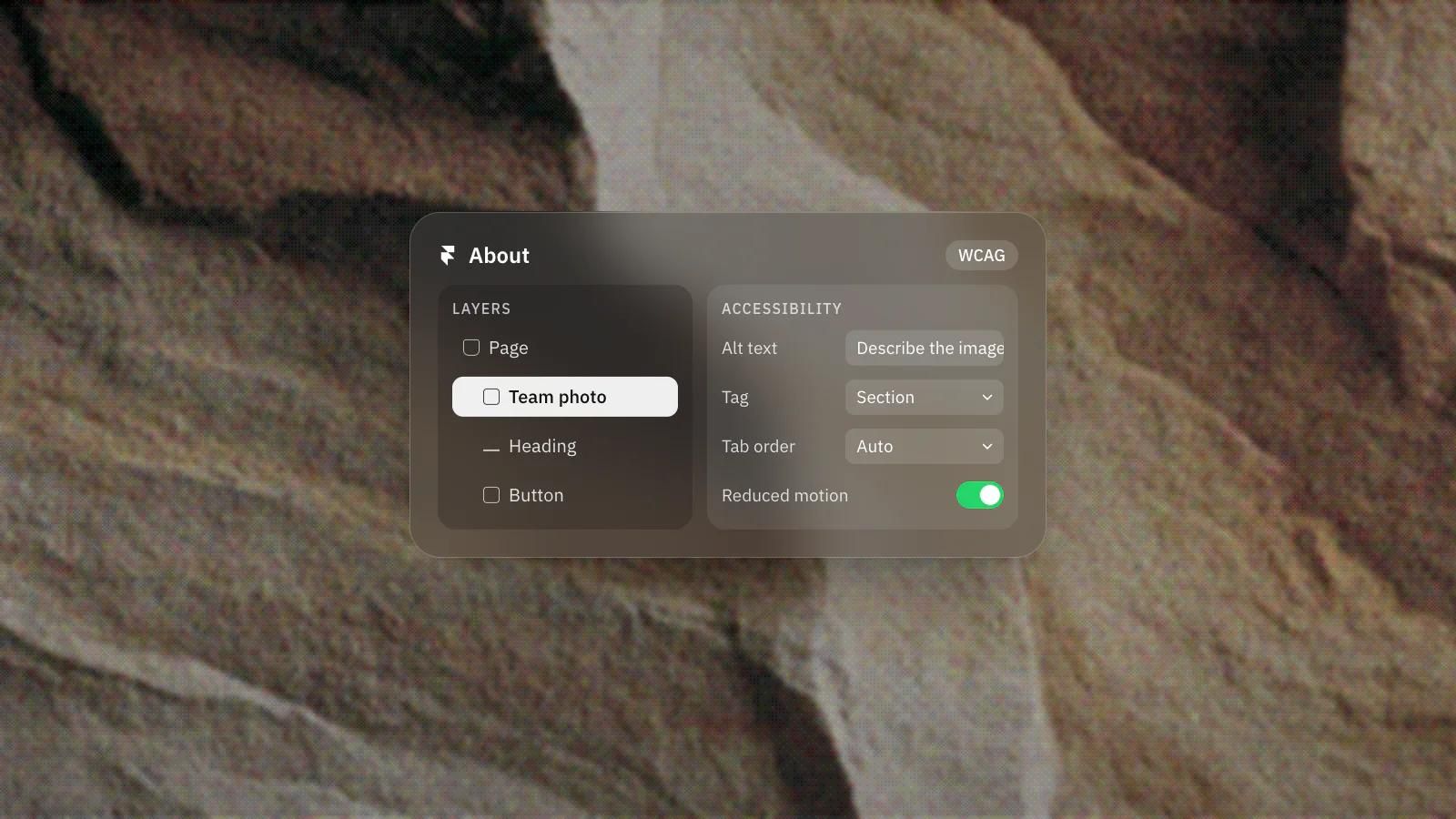Select the Page layer row
This screenshot has width=1456, height=819.
(565, 348)
